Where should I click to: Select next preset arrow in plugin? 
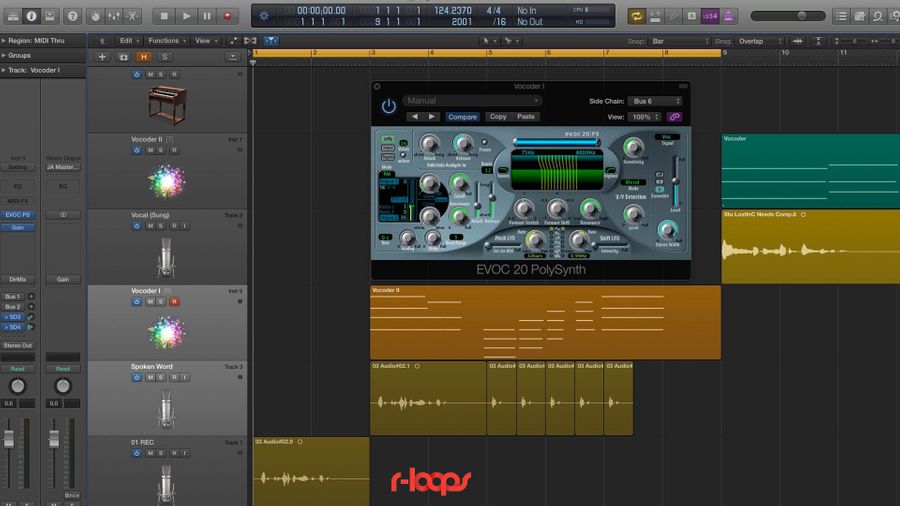[x=432, y=116]
